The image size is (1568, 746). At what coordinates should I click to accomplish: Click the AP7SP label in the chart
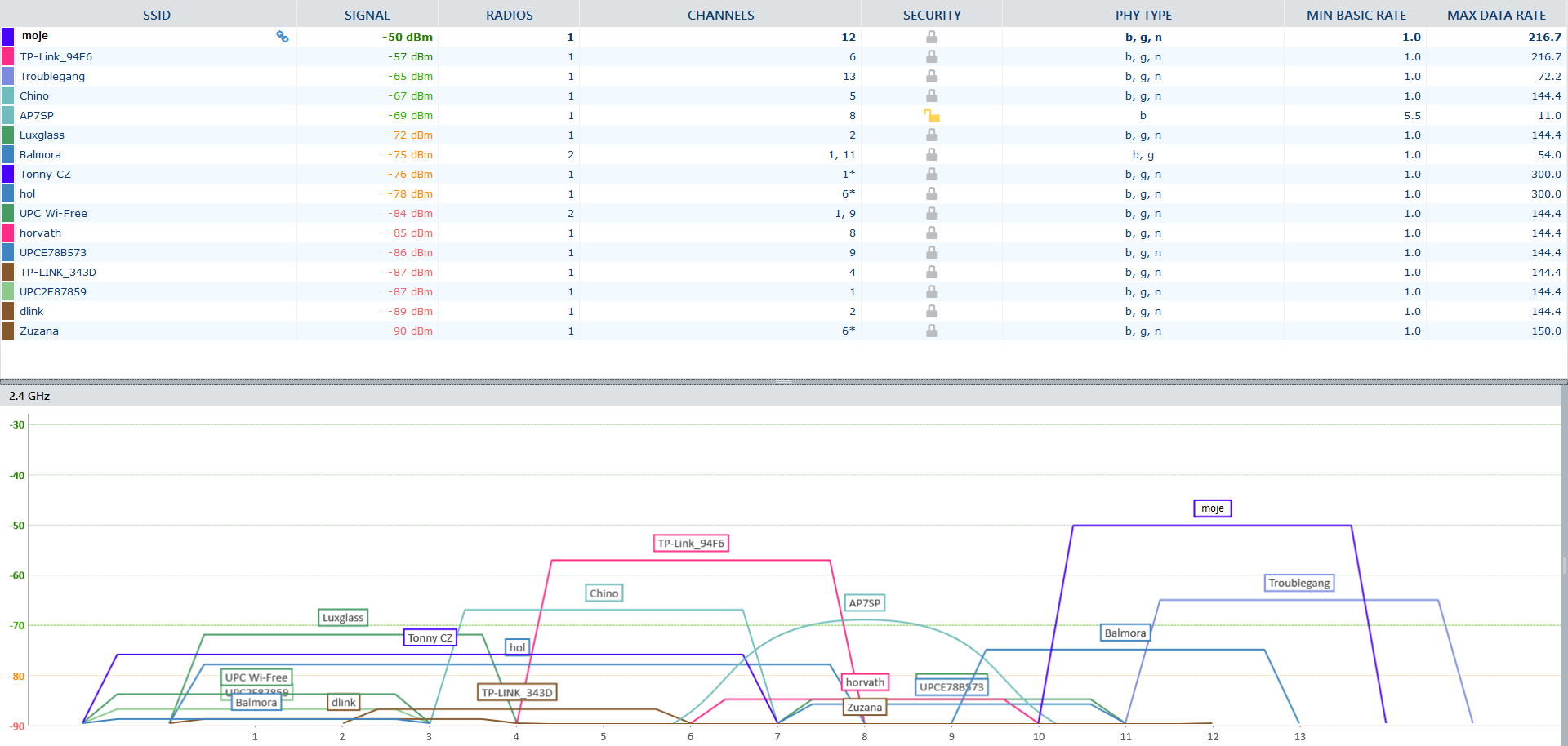tap(864, 603)
